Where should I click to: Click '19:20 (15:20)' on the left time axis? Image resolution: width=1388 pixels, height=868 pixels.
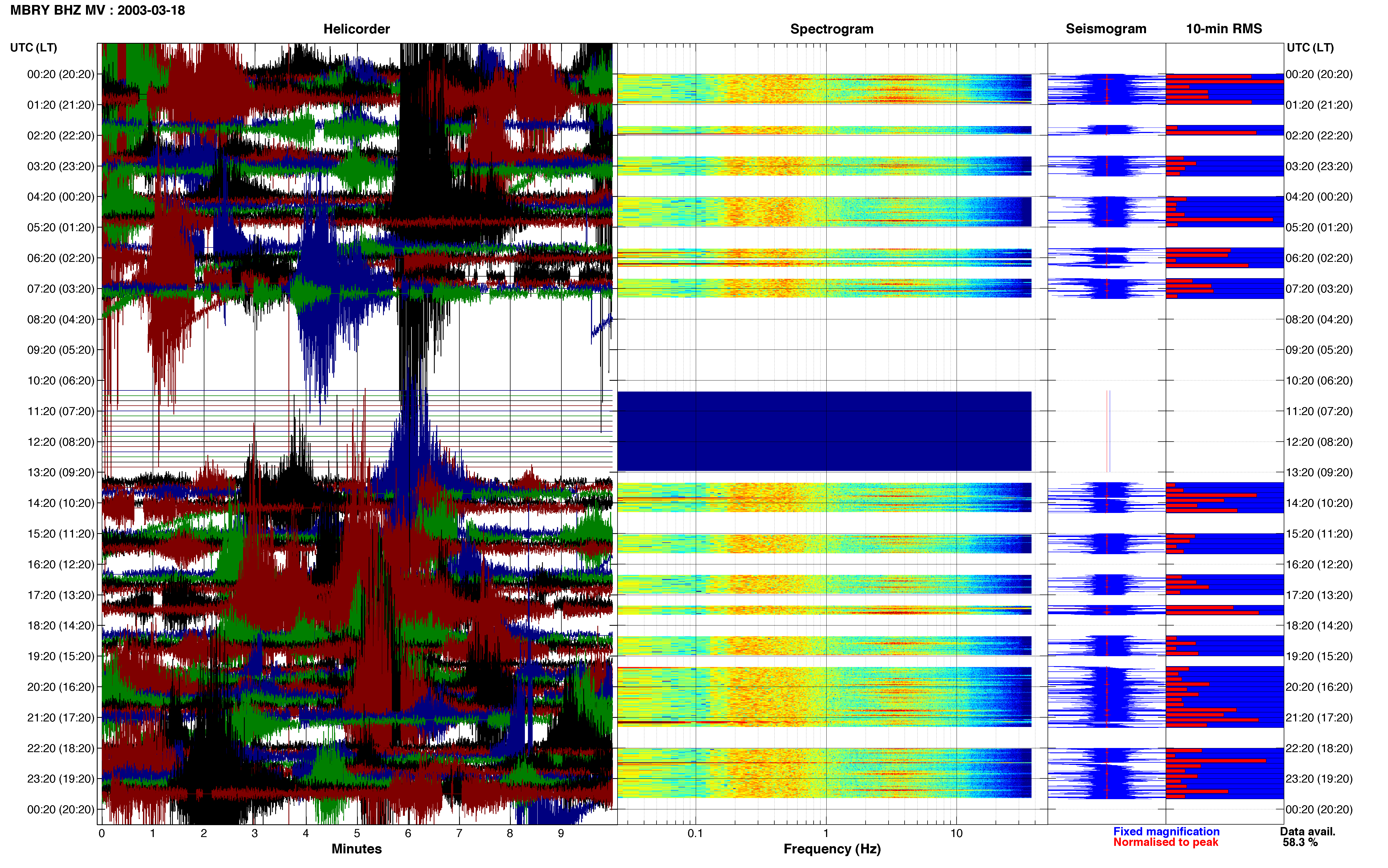tap(61, 656)
